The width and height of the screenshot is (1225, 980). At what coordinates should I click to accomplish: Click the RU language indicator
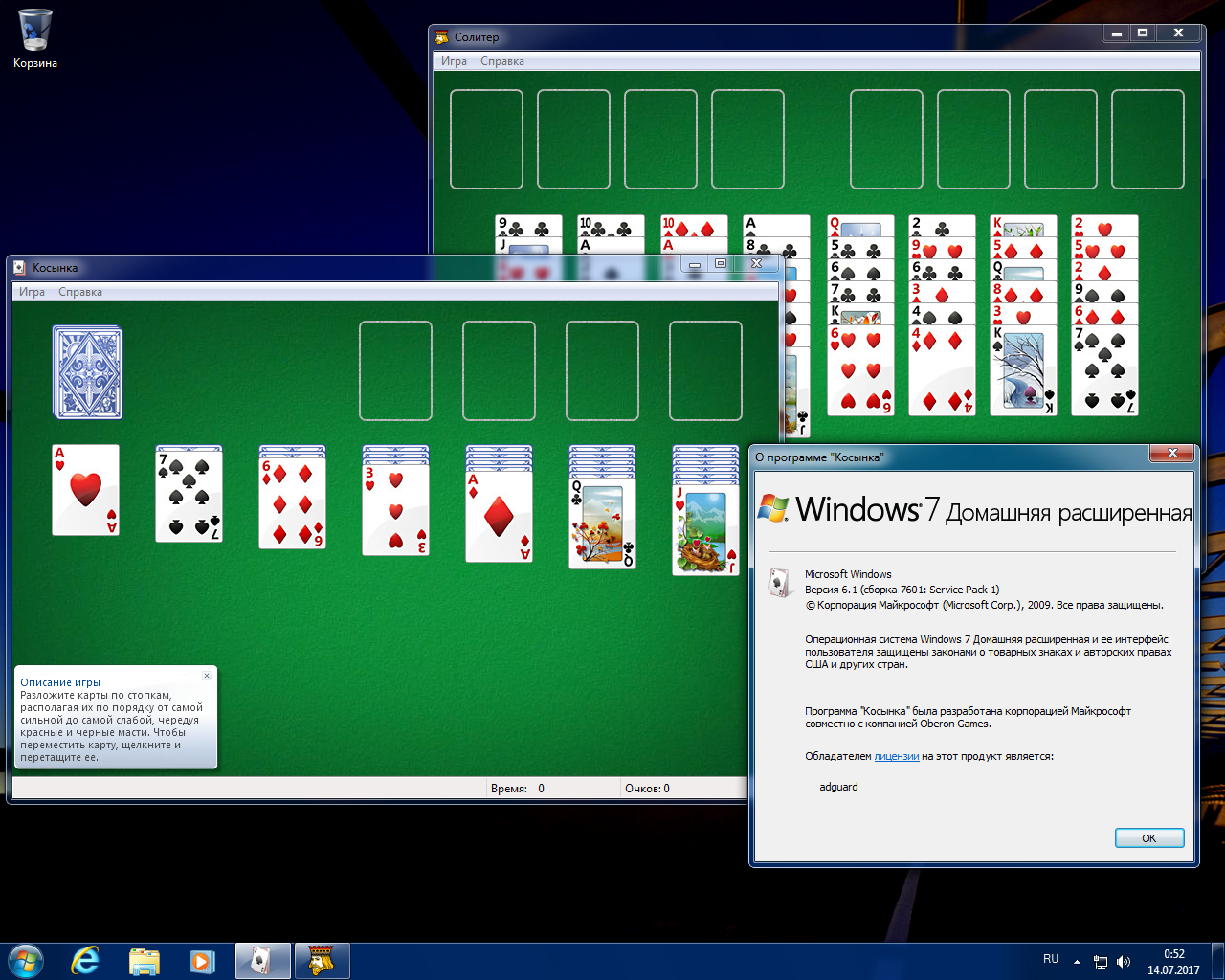1051,959
